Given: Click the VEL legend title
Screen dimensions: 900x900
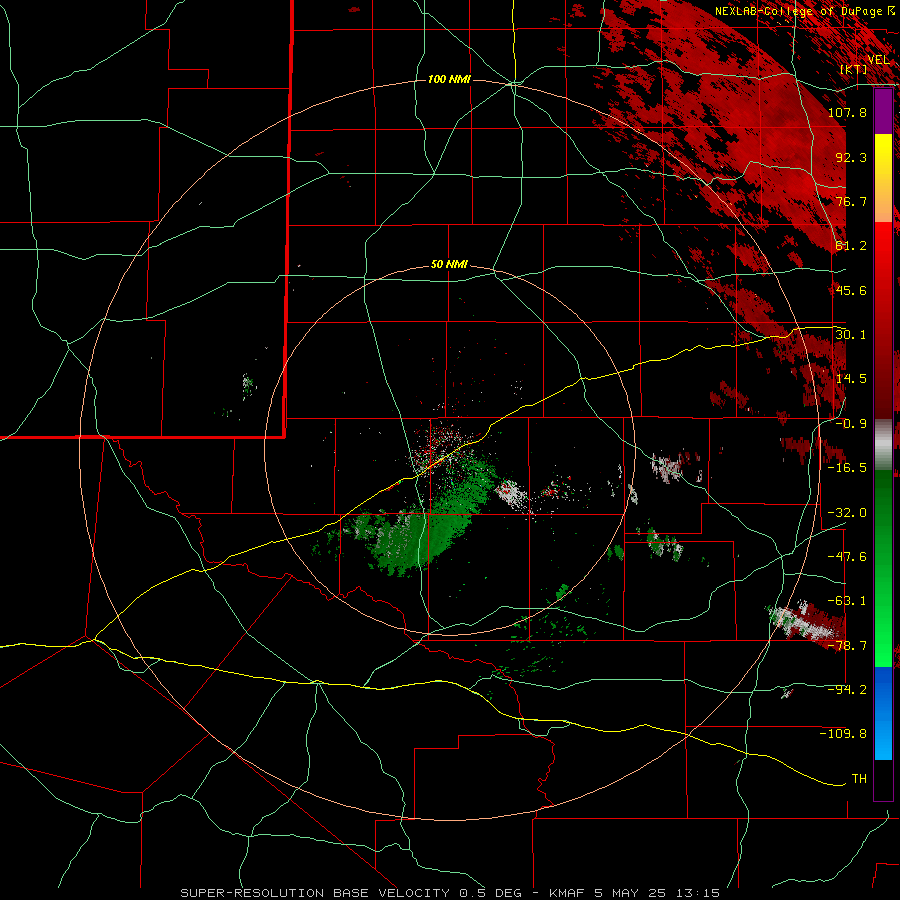Looking at the screenshot, I should click(x=878, y=60).
